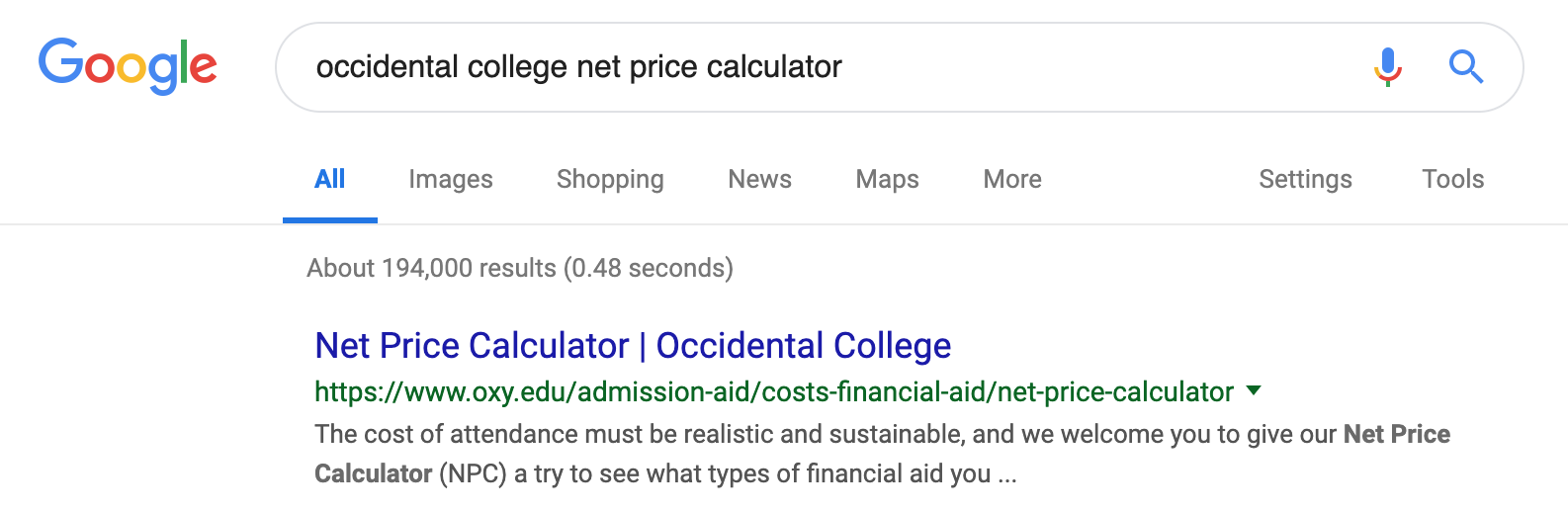Switch to the Shopping tab
The image size is (1568, 512).
click(x=610, y=179)
